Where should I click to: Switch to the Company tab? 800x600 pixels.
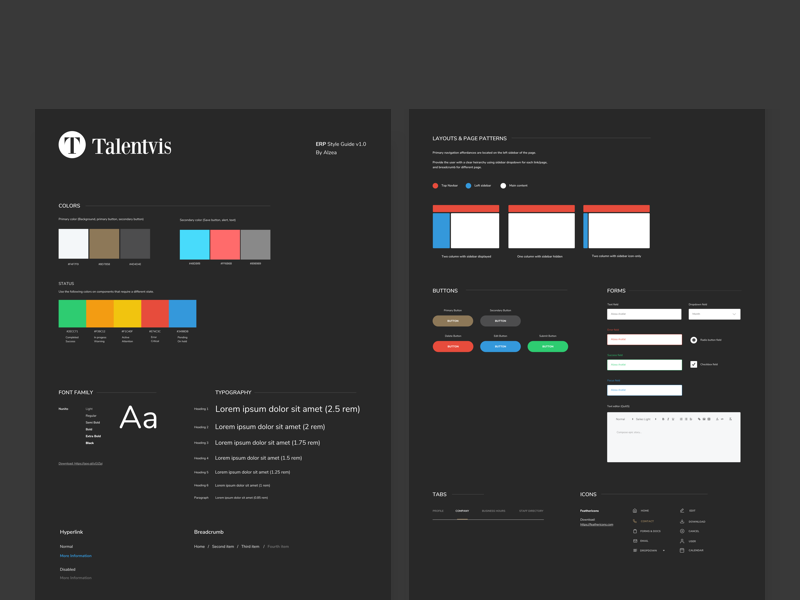pyautogui.click(x=462, y=511)
